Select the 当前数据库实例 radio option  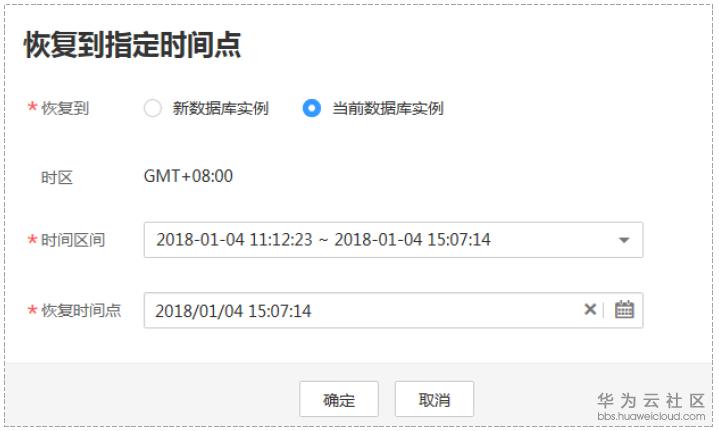pyautogui.click(x=312, y=108)
